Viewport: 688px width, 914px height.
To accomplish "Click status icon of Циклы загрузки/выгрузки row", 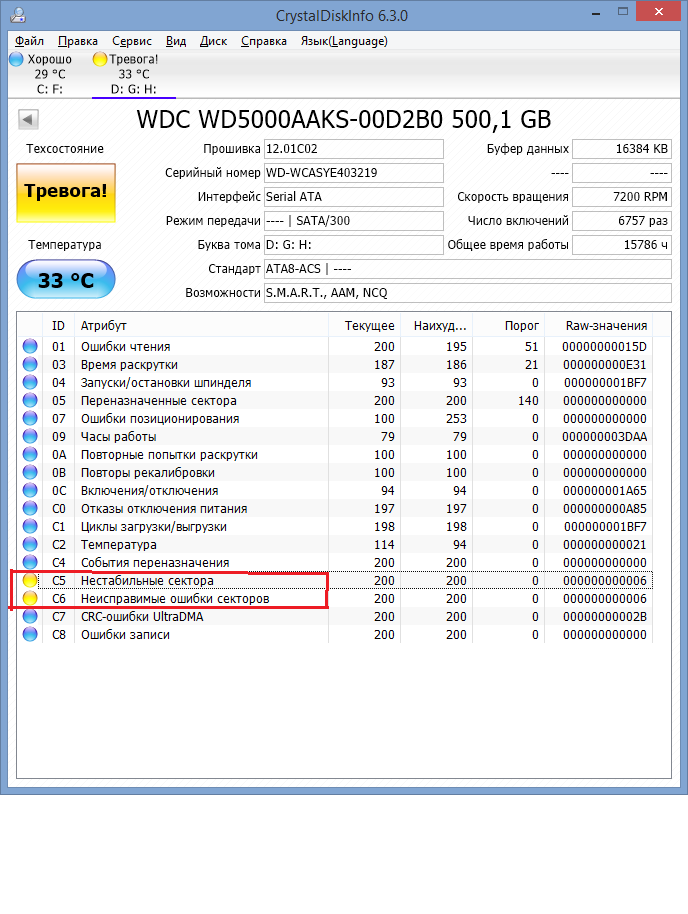I will (x=30, y=526).
